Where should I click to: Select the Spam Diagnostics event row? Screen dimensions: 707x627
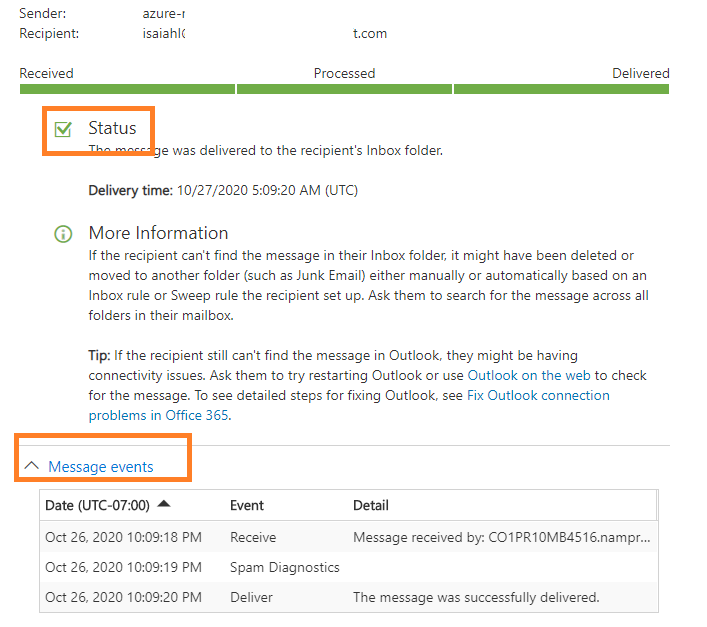(349, 567)
